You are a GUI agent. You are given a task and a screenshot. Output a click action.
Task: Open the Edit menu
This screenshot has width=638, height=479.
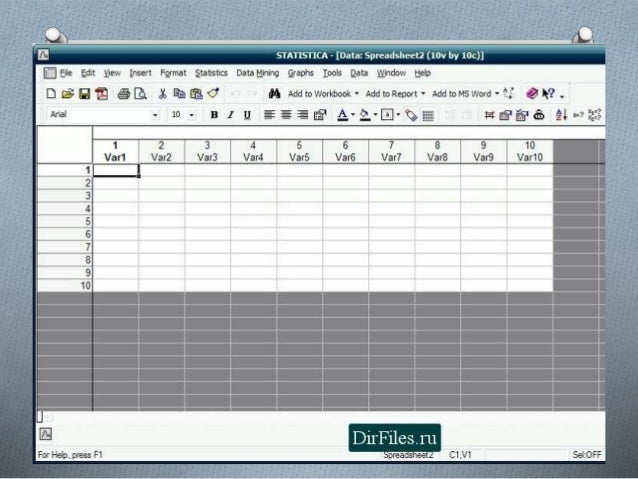click(x=88, y=73)
